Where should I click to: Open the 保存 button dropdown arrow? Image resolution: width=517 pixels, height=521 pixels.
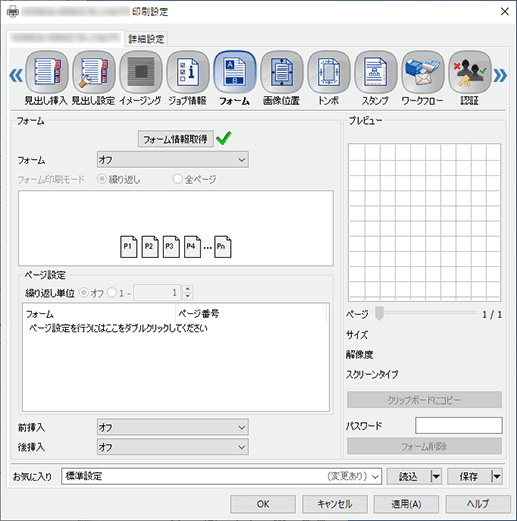tap(496, 476)
